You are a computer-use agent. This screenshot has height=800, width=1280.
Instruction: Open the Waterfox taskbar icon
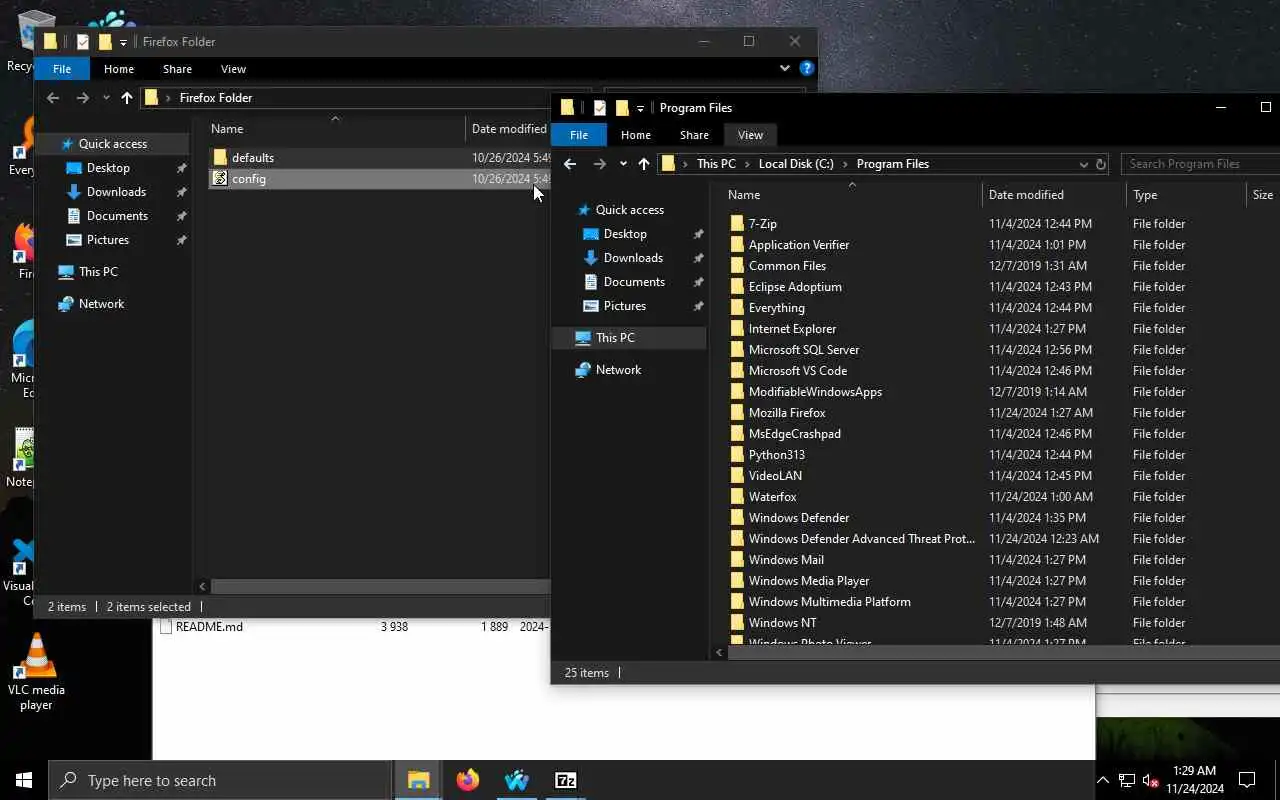click(x=516, y=780)
